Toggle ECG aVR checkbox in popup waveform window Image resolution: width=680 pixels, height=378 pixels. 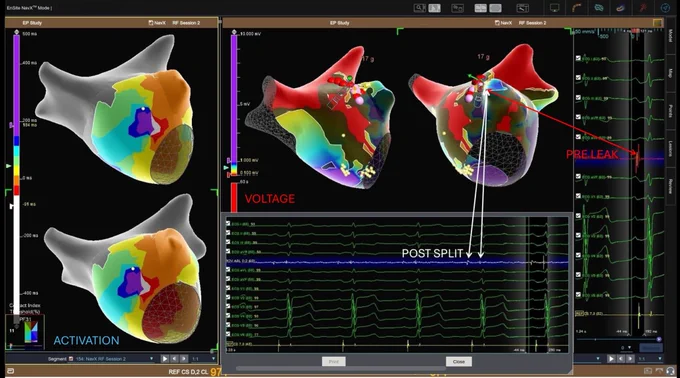click(x=228, y=251)
